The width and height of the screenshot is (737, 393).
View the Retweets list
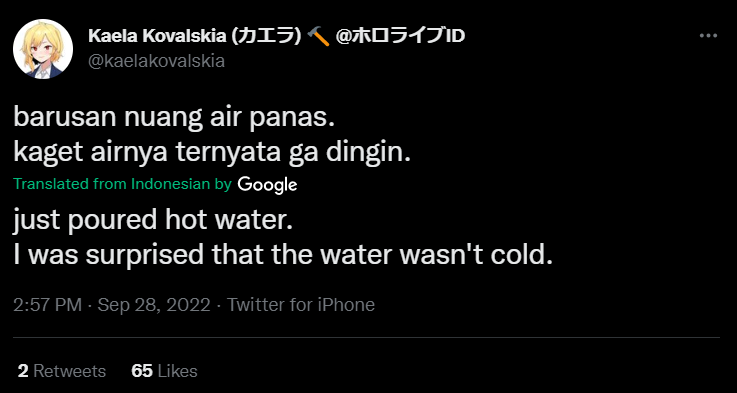[62, 371]
